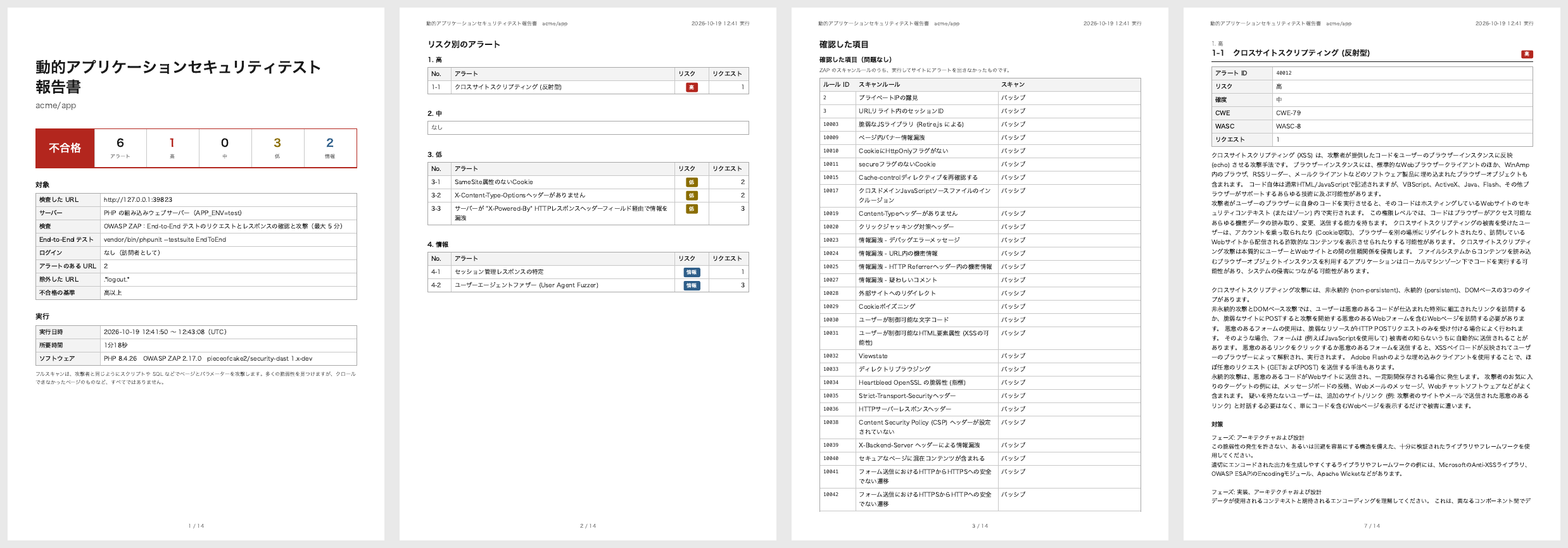Click the 対策 heading on the alert detail page
This screenshot has height=548, width=1568.
coord(1217,425)
